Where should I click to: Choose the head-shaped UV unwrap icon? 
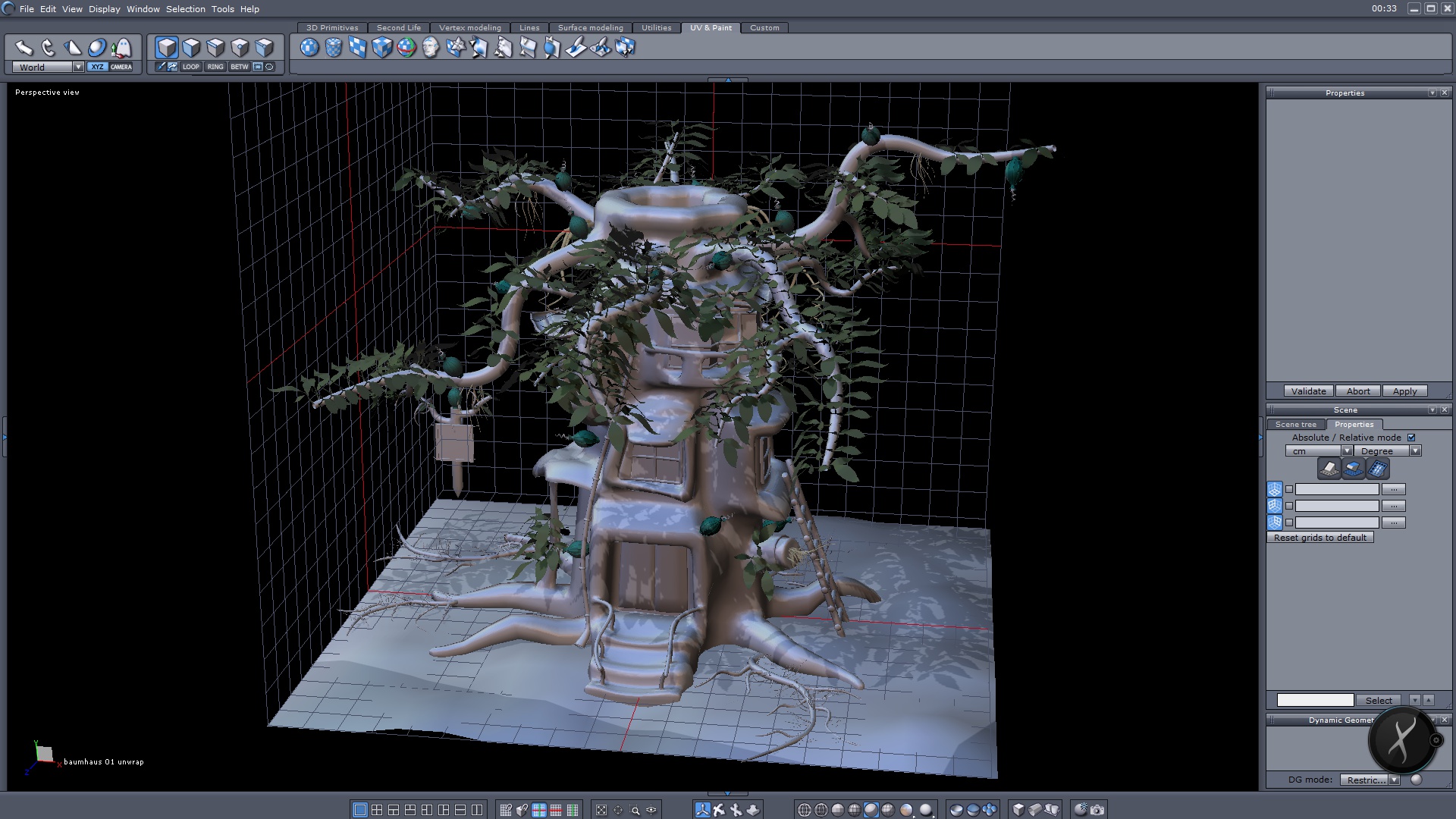click(x=431, y=48)
